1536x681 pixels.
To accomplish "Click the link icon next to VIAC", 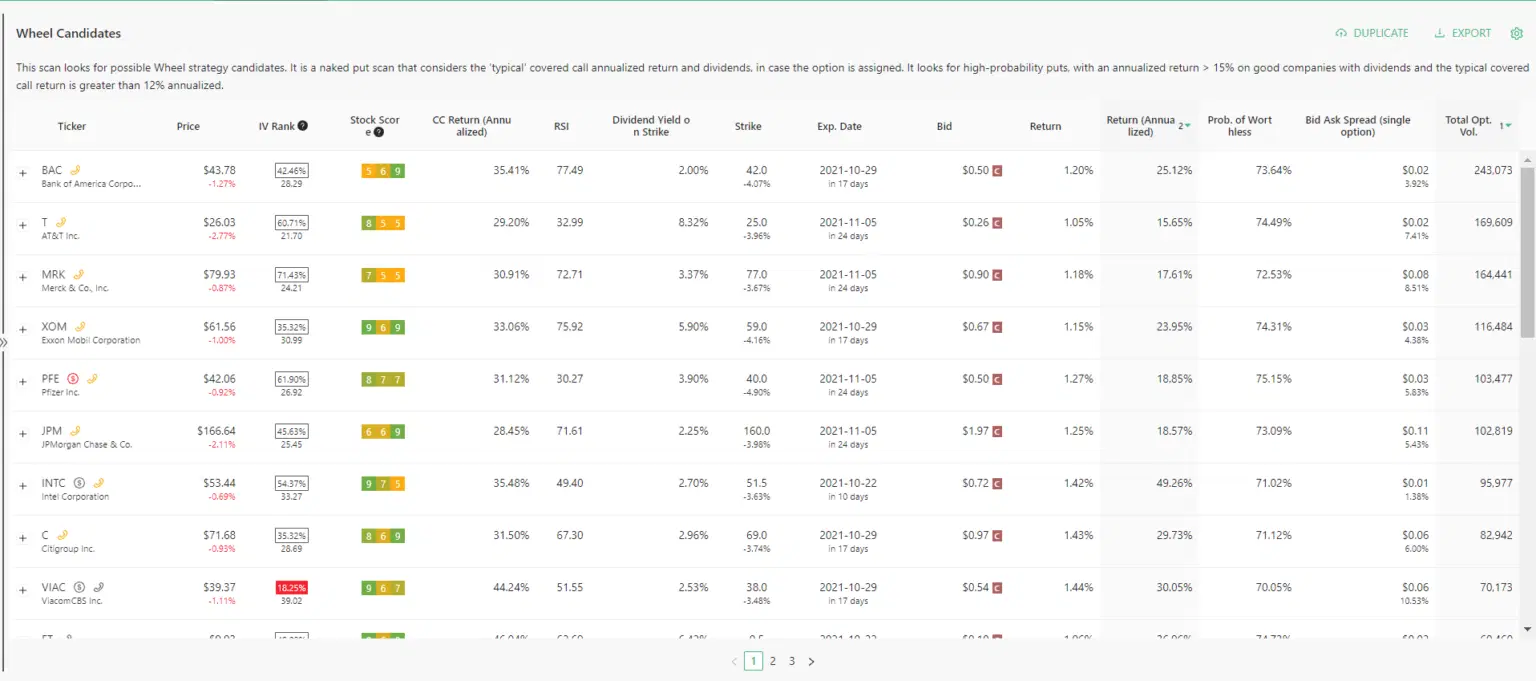I will (98, 587).
